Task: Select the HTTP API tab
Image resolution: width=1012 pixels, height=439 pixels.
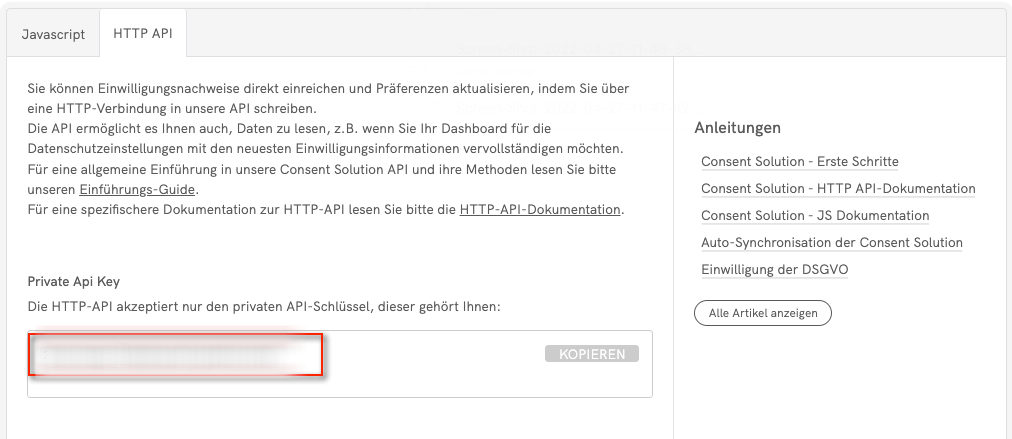Action: pos(143,34)
